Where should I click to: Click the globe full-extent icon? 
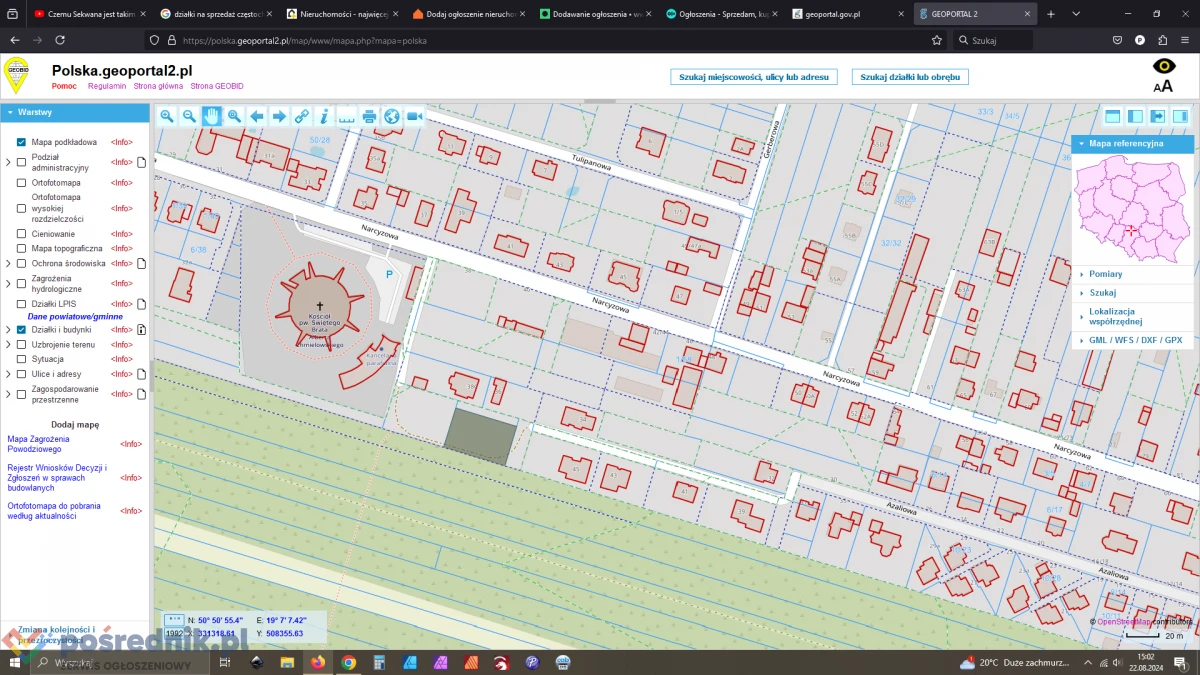390,116
